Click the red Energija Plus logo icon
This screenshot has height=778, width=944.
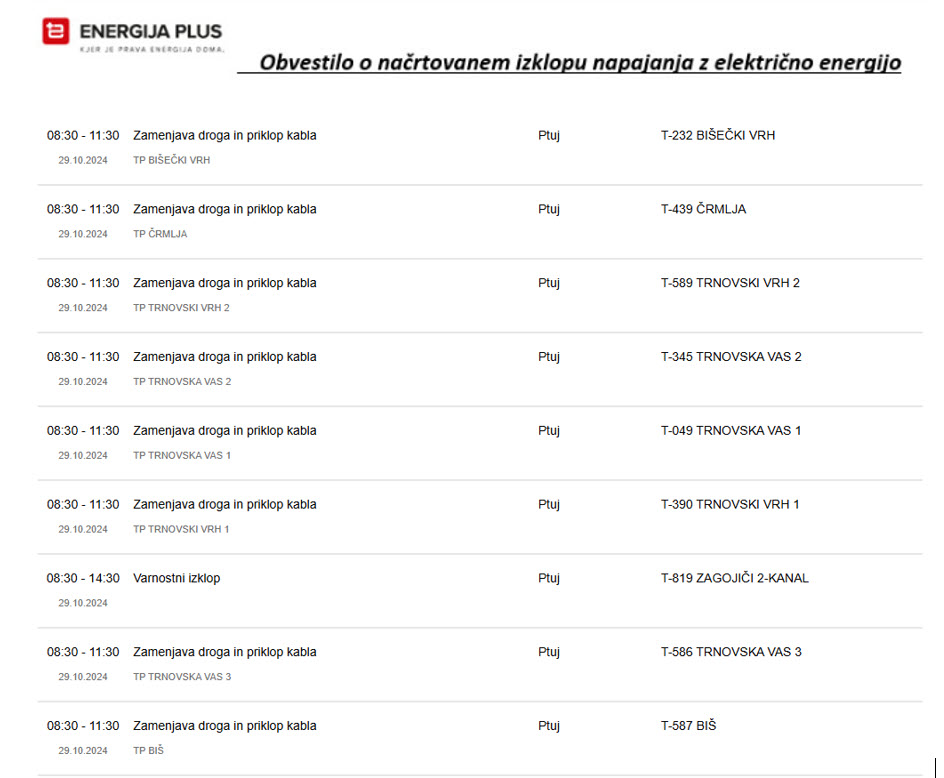(55, 31)
